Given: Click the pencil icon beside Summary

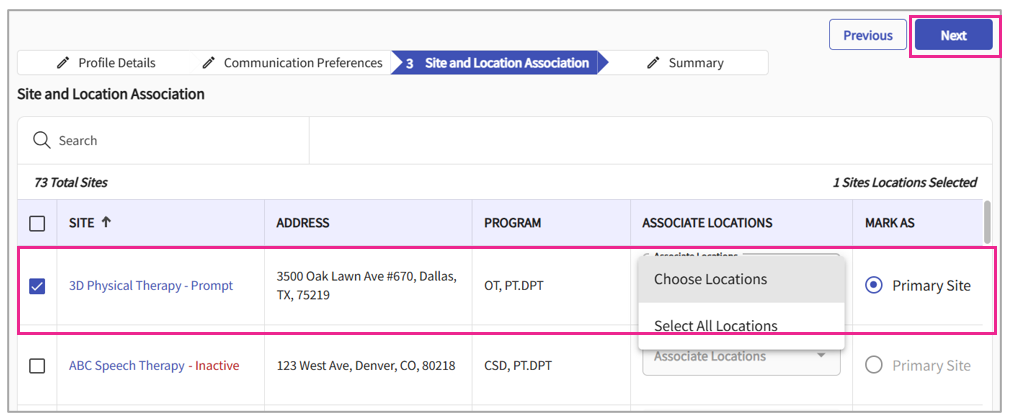Looking at the screenshot, I should pyautogui.click(x=654, y=63).
